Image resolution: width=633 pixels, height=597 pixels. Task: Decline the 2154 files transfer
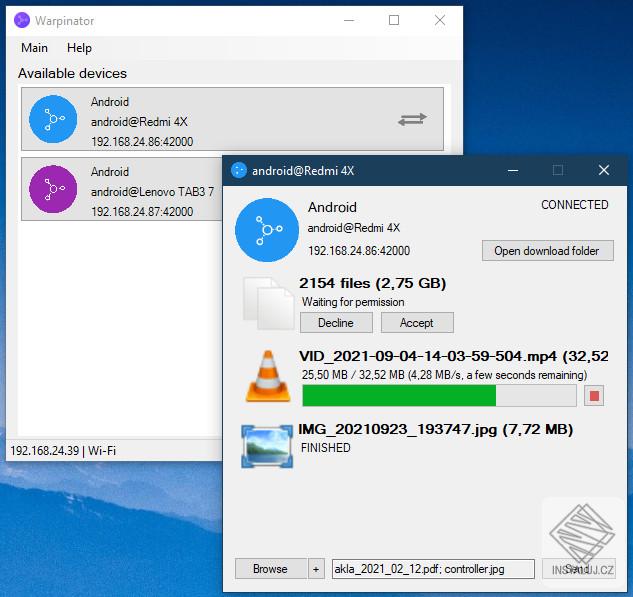pyautogui.click(x=336, y=323)
